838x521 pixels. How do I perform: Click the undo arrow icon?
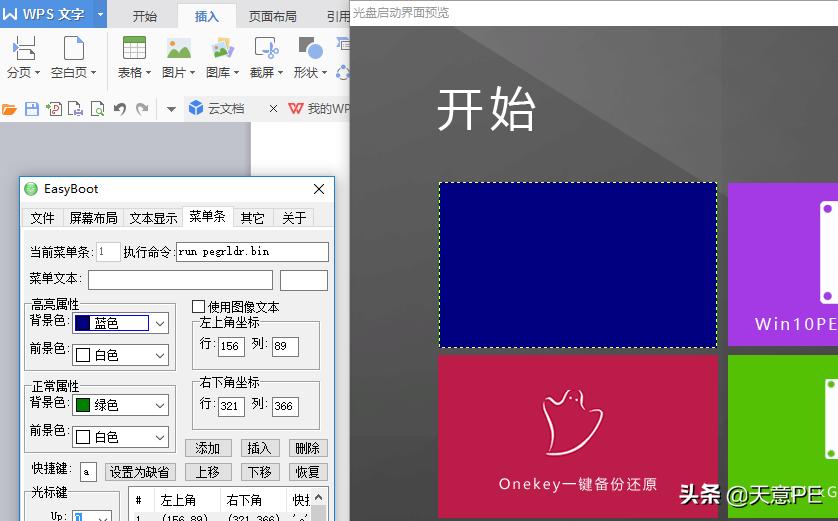point(120,109)
